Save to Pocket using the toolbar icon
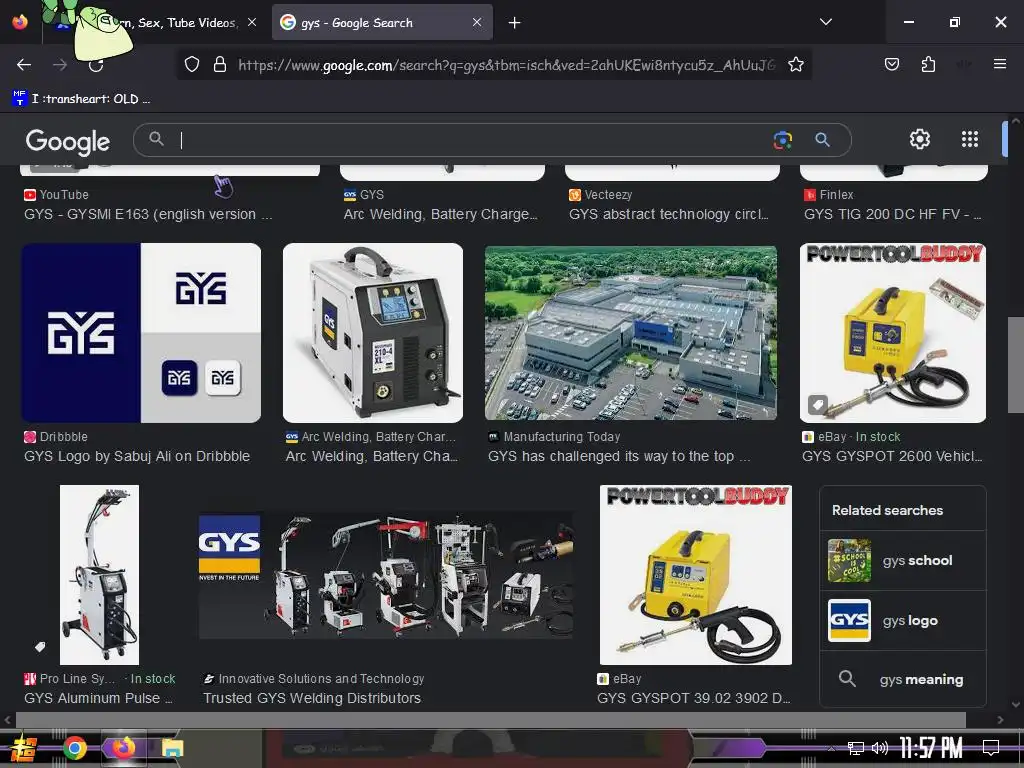This screenshot has width=1024, height=768. pyautogui.click(x=891, y=64)
